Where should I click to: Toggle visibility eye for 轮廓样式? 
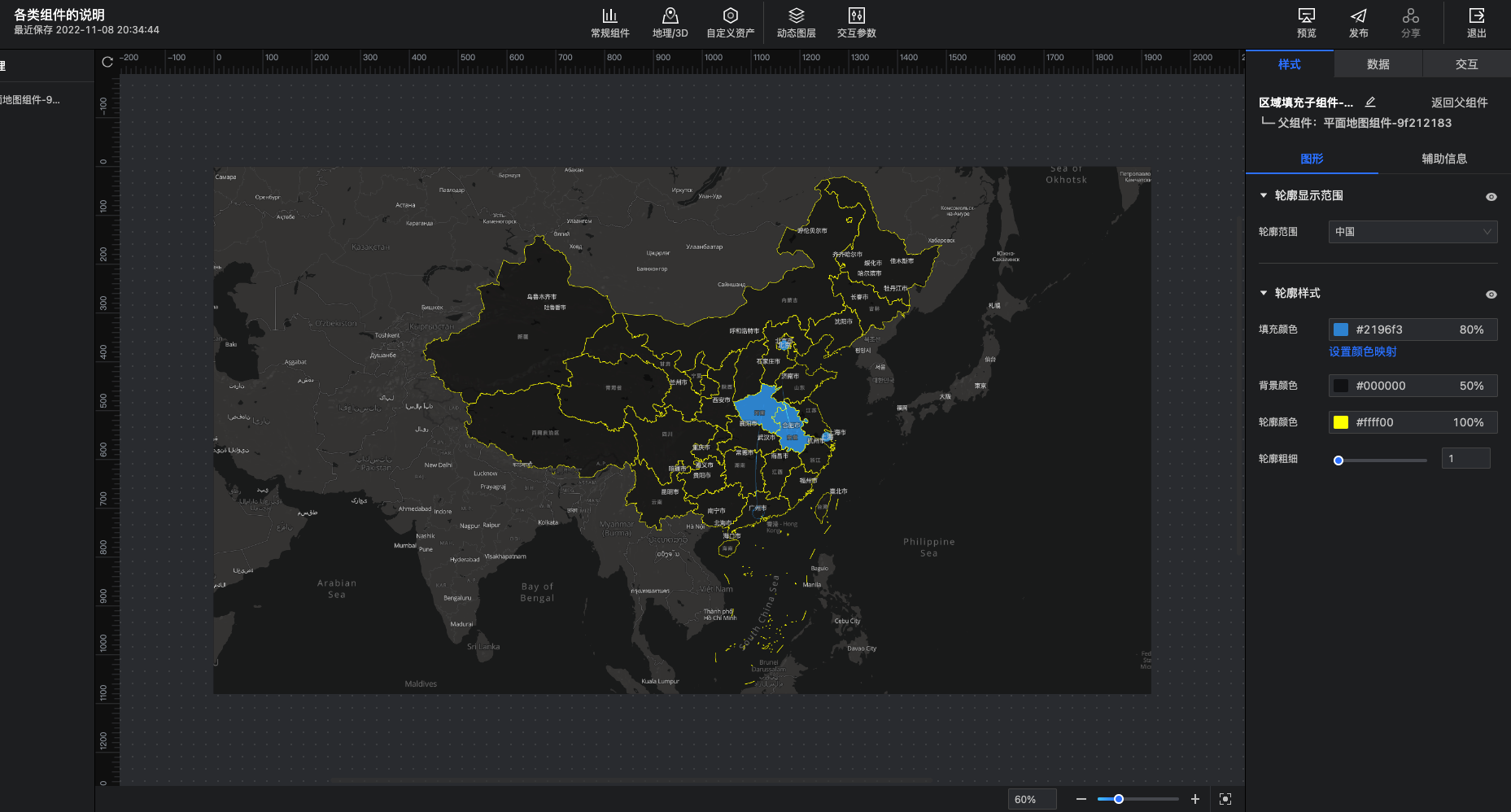[1491, 295]
